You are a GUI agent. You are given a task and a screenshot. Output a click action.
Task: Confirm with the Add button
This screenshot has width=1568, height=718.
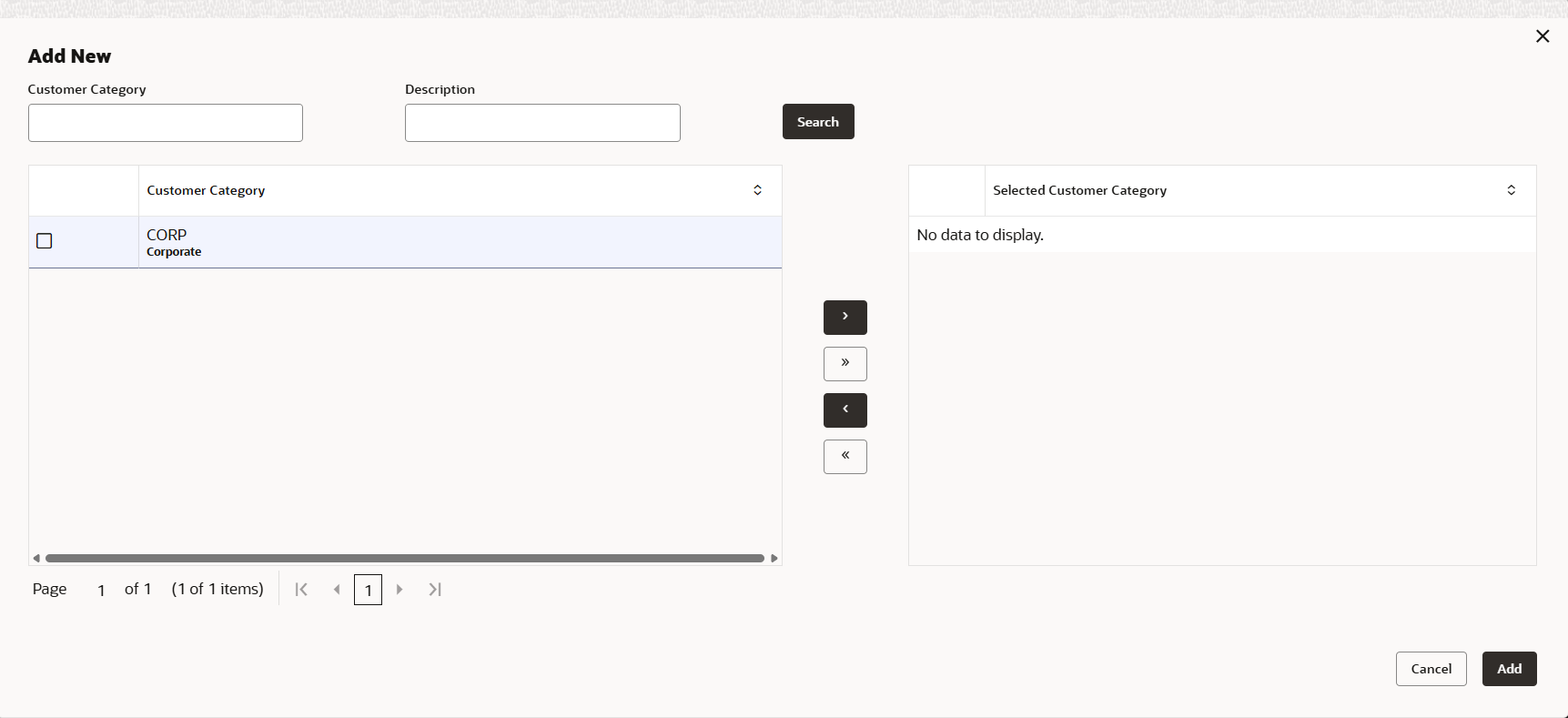coord(1509,669)
